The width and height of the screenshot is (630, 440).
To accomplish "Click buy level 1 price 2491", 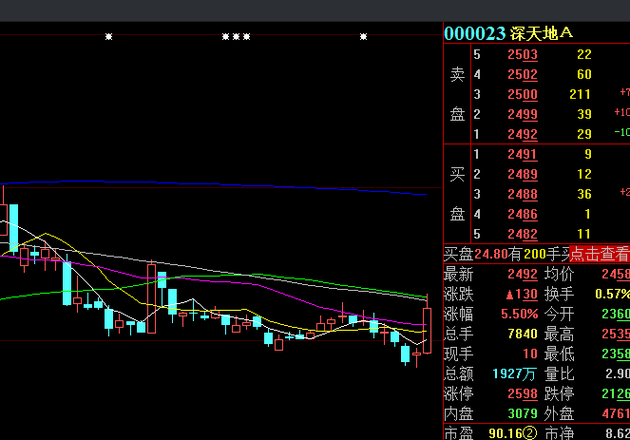I will (x=522, y=154).
